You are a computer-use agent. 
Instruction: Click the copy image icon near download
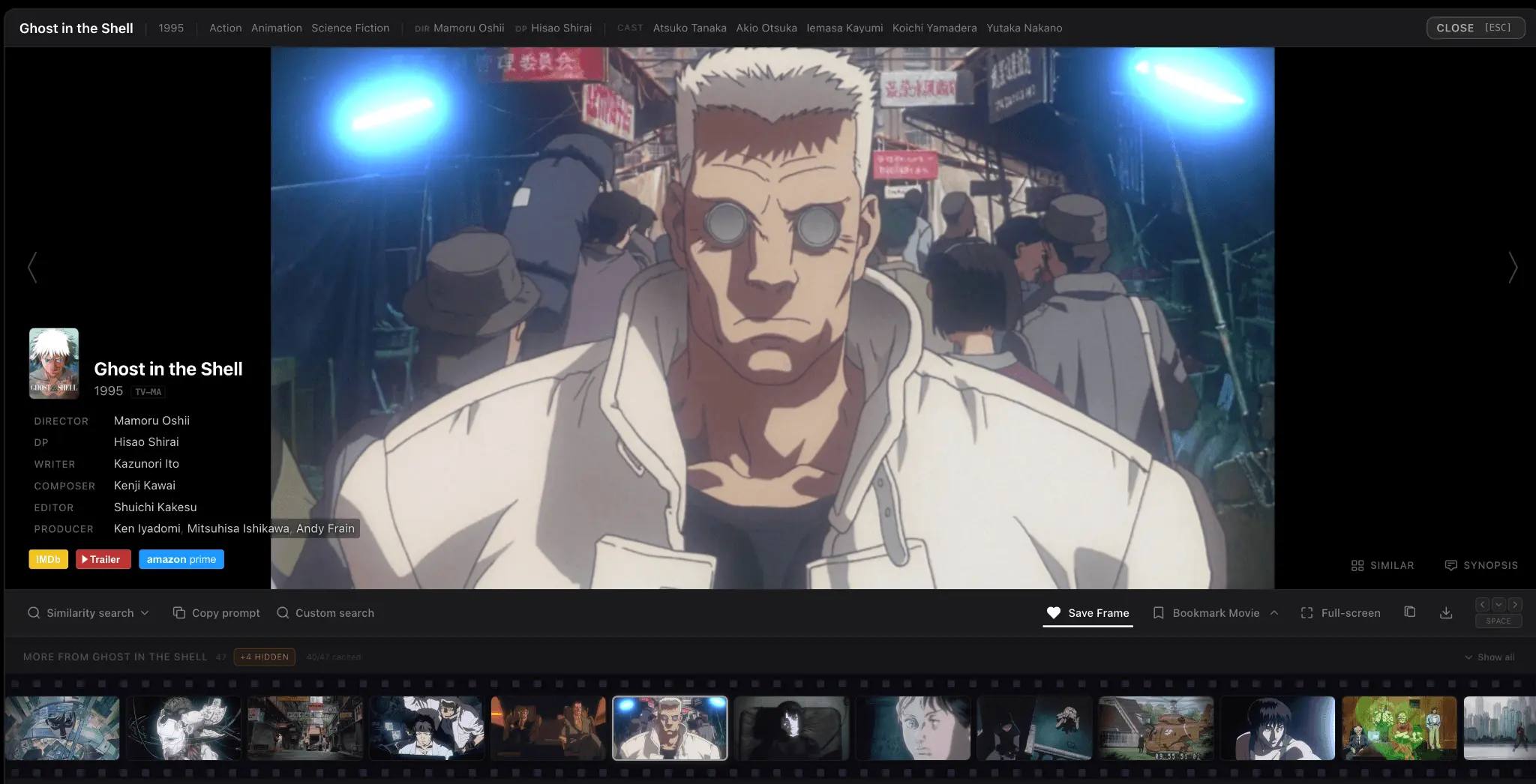click(1410, 612)
